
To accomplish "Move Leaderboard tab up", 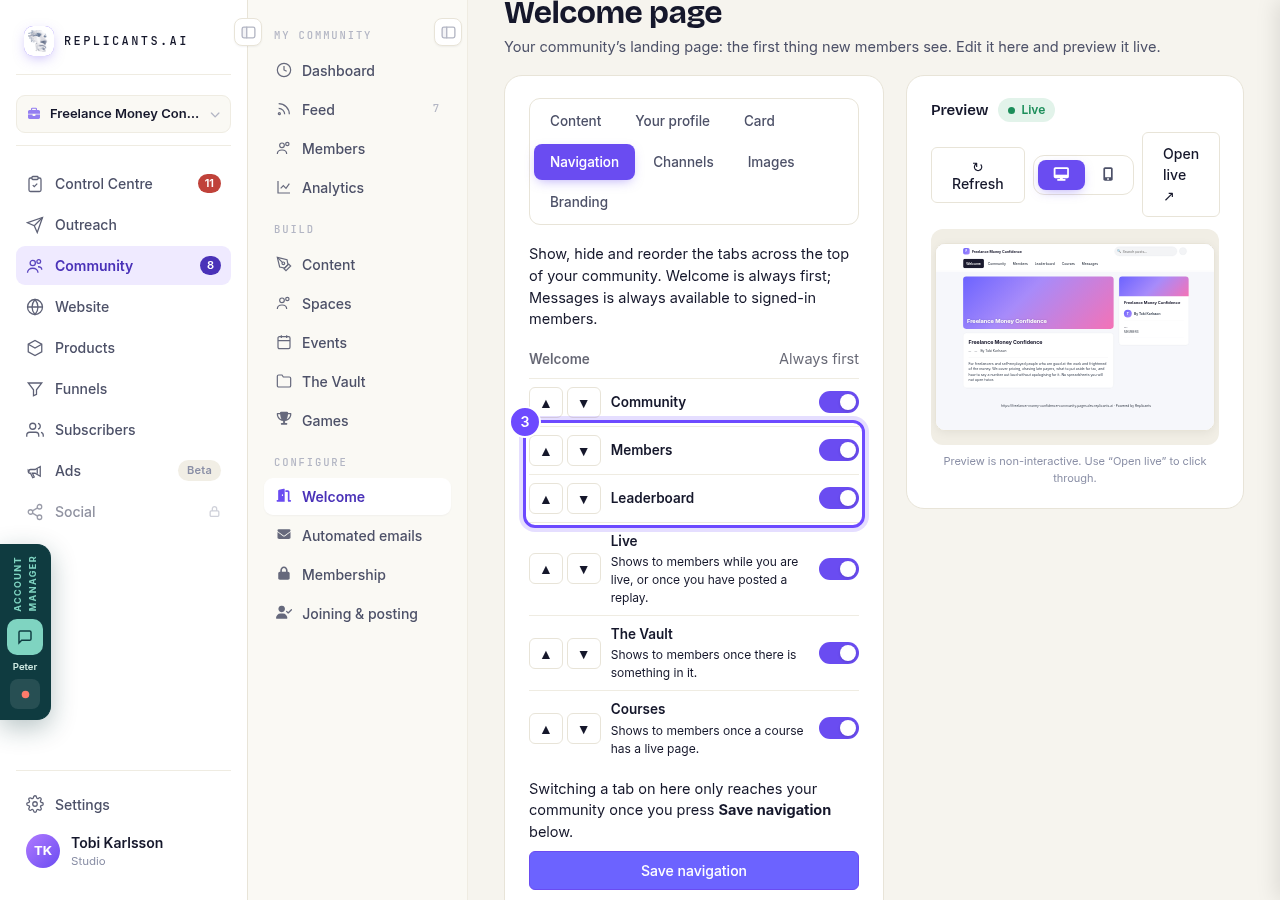I will click(x=546, y=498).
